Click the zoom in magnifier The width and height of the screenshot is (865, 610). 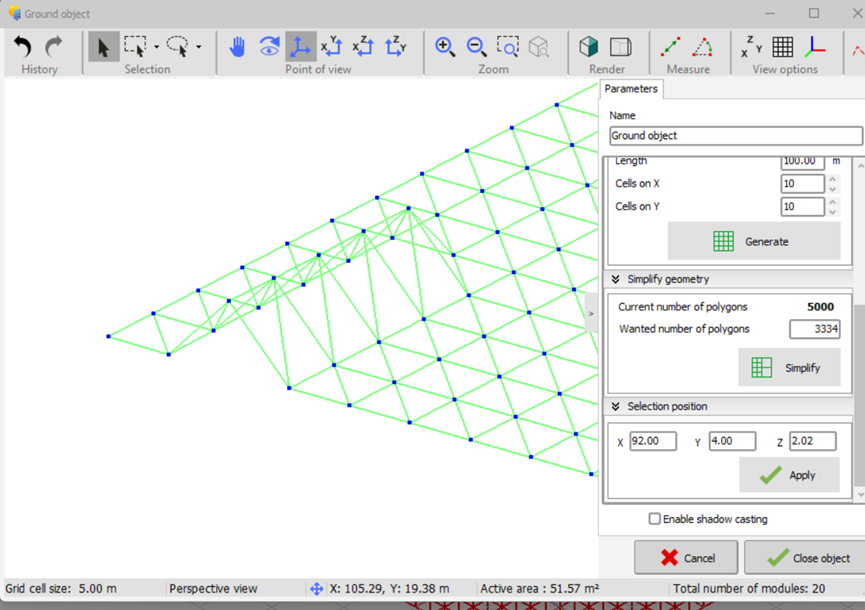445,46
